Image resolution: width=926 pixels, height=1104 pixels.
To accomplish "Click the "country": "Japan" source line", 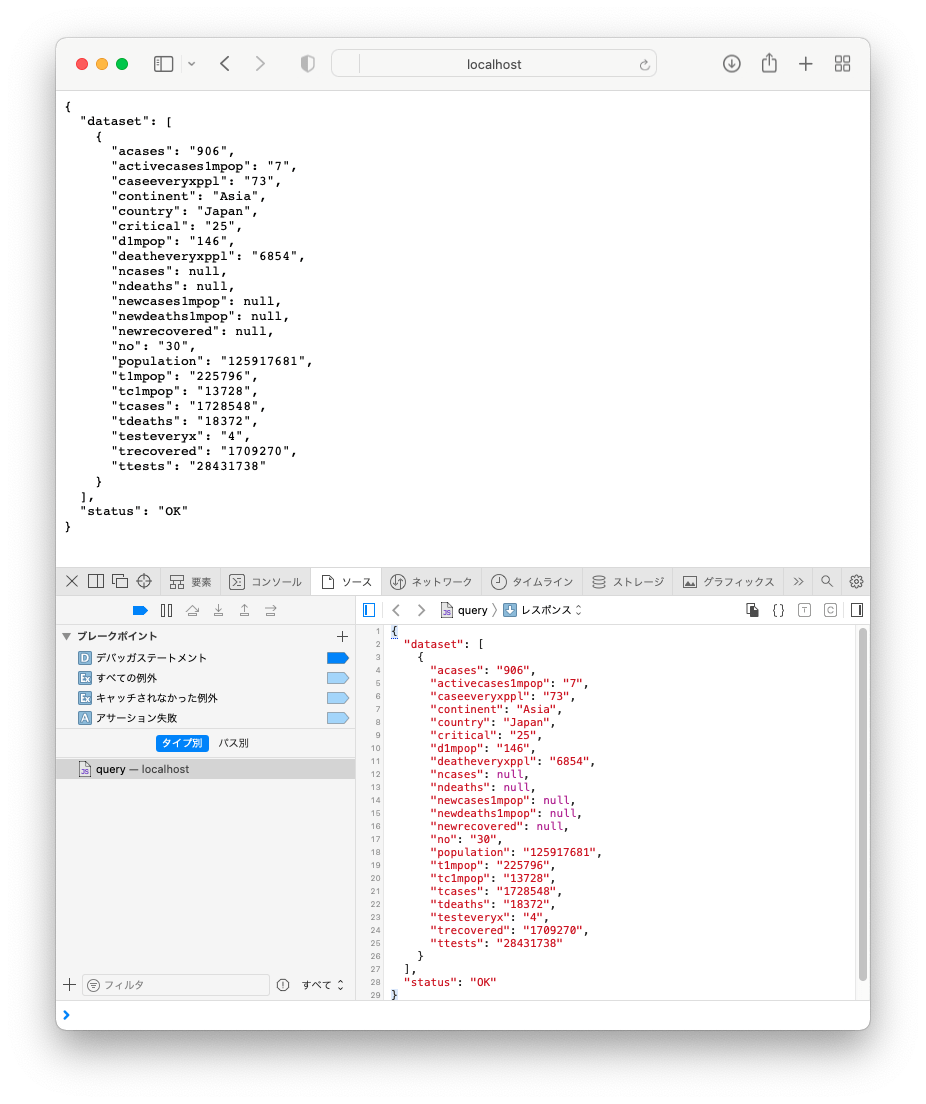I will 492,722.
